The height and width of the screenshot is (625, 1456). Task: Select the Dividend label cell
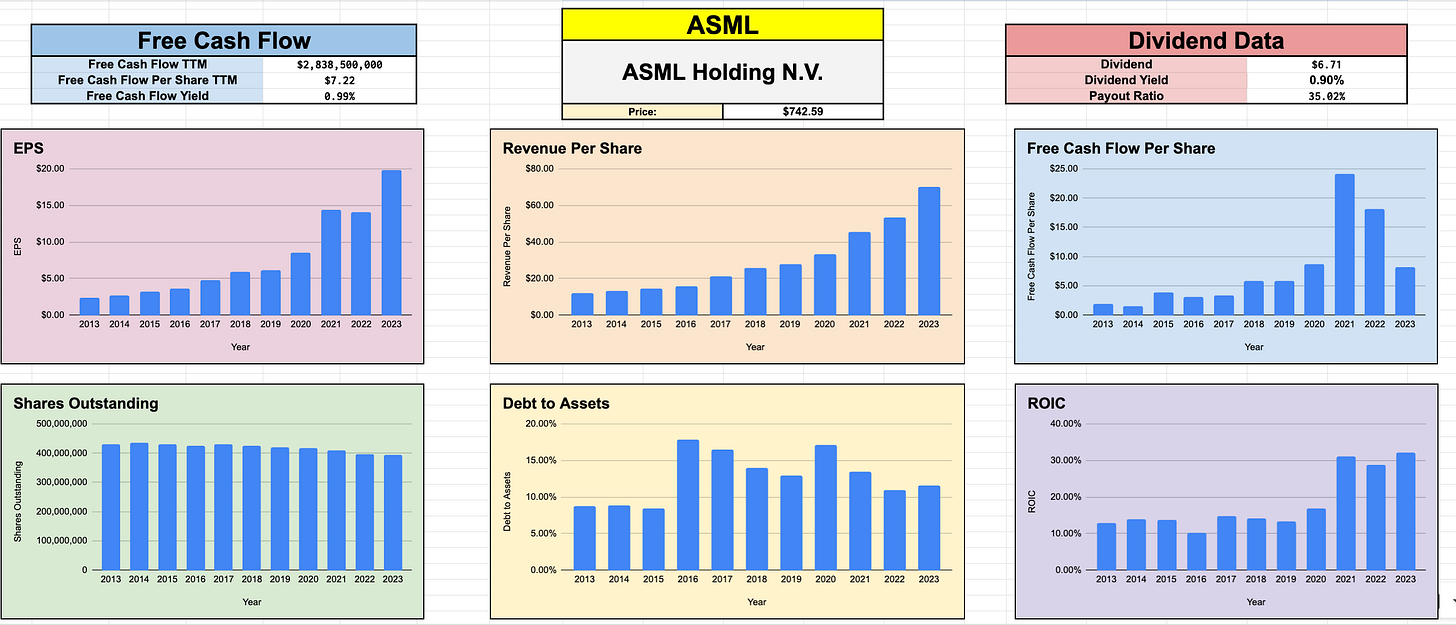point(1127,64)
